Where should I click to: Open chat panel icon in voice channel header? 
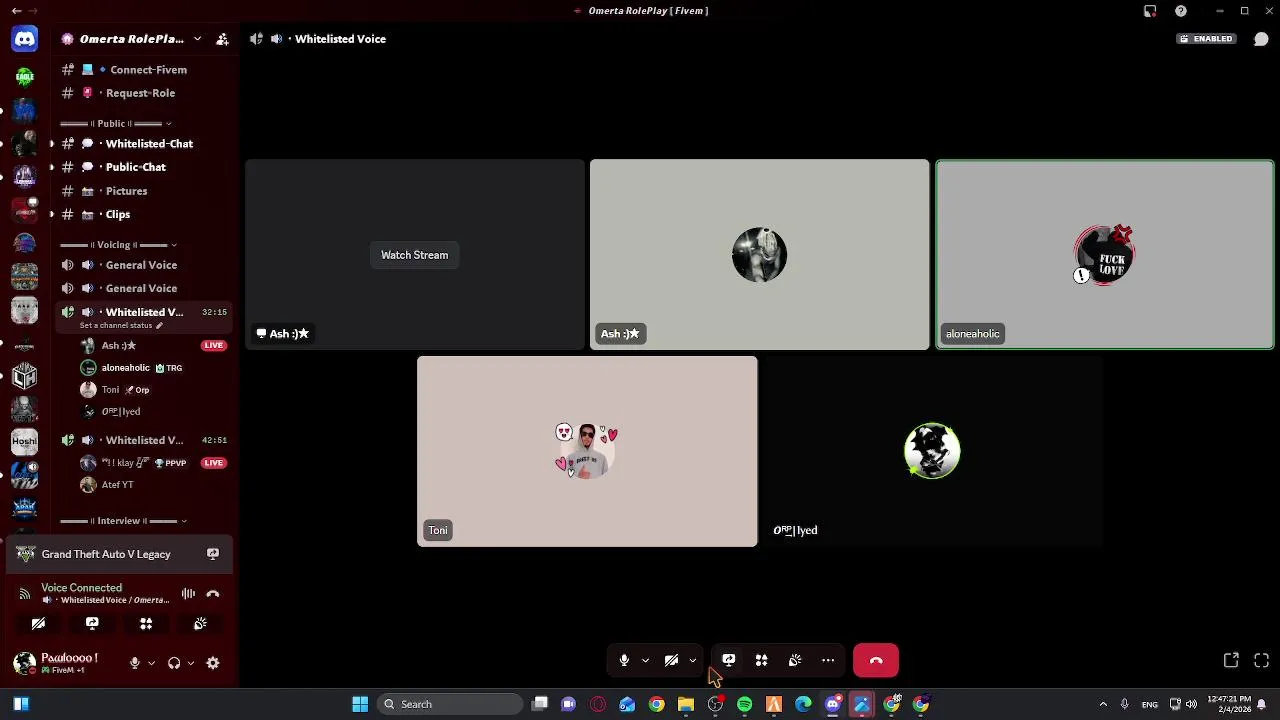[x=1261, y=39]
